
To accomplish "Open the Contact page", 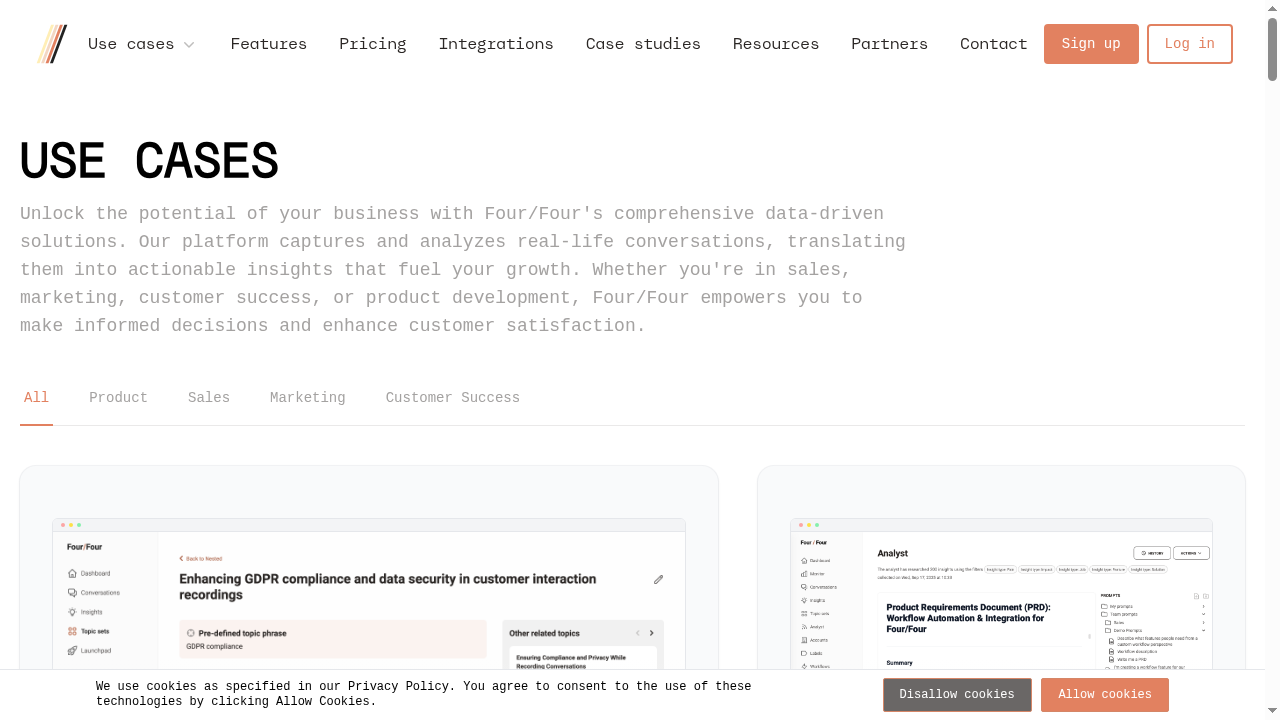I will (994, 44).
